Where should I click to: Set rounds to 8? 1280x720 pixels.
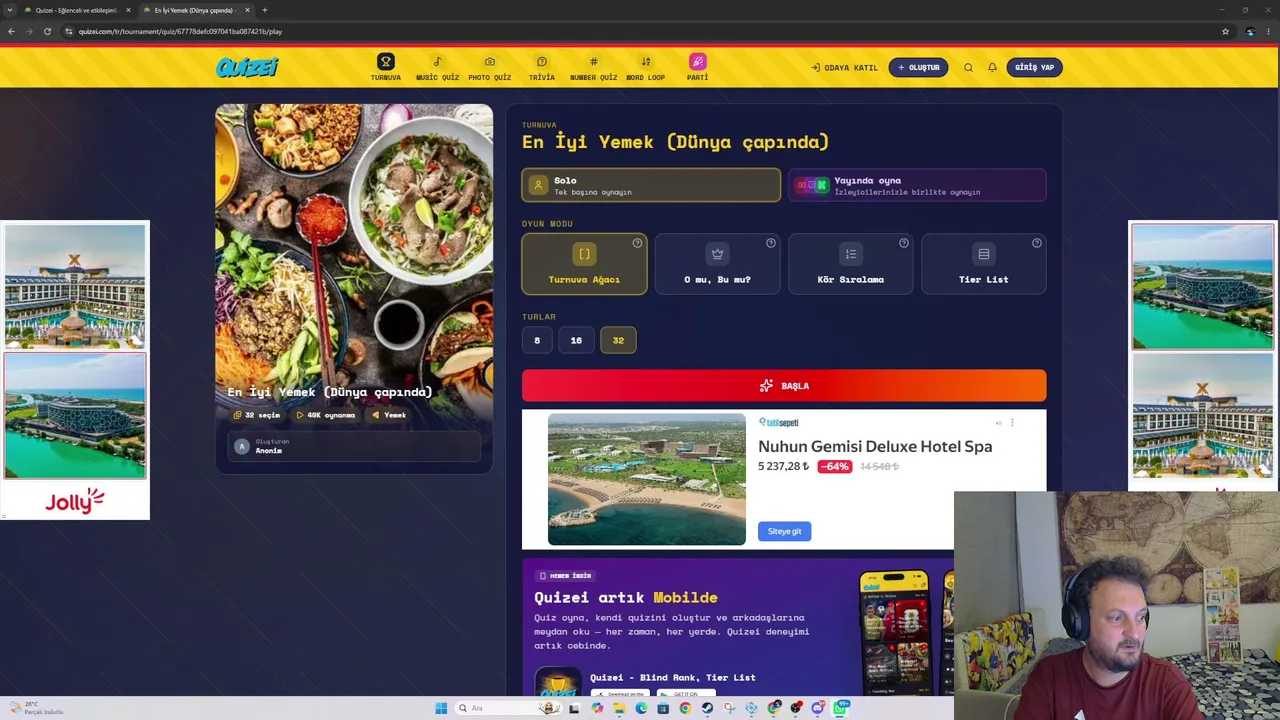pyautogui.click(x=537, y=340)
